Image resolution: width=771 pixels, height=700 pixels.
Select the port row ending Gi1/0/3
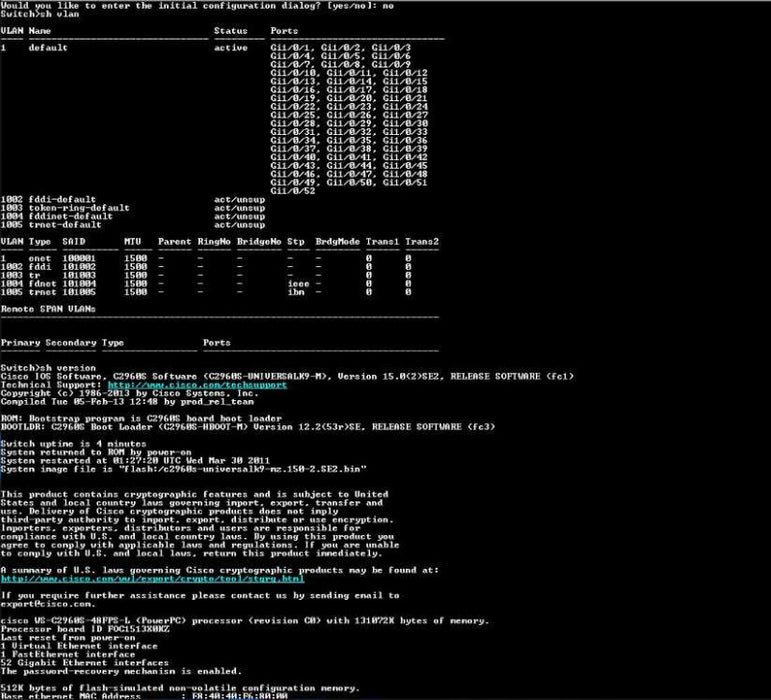pos(340,48)
